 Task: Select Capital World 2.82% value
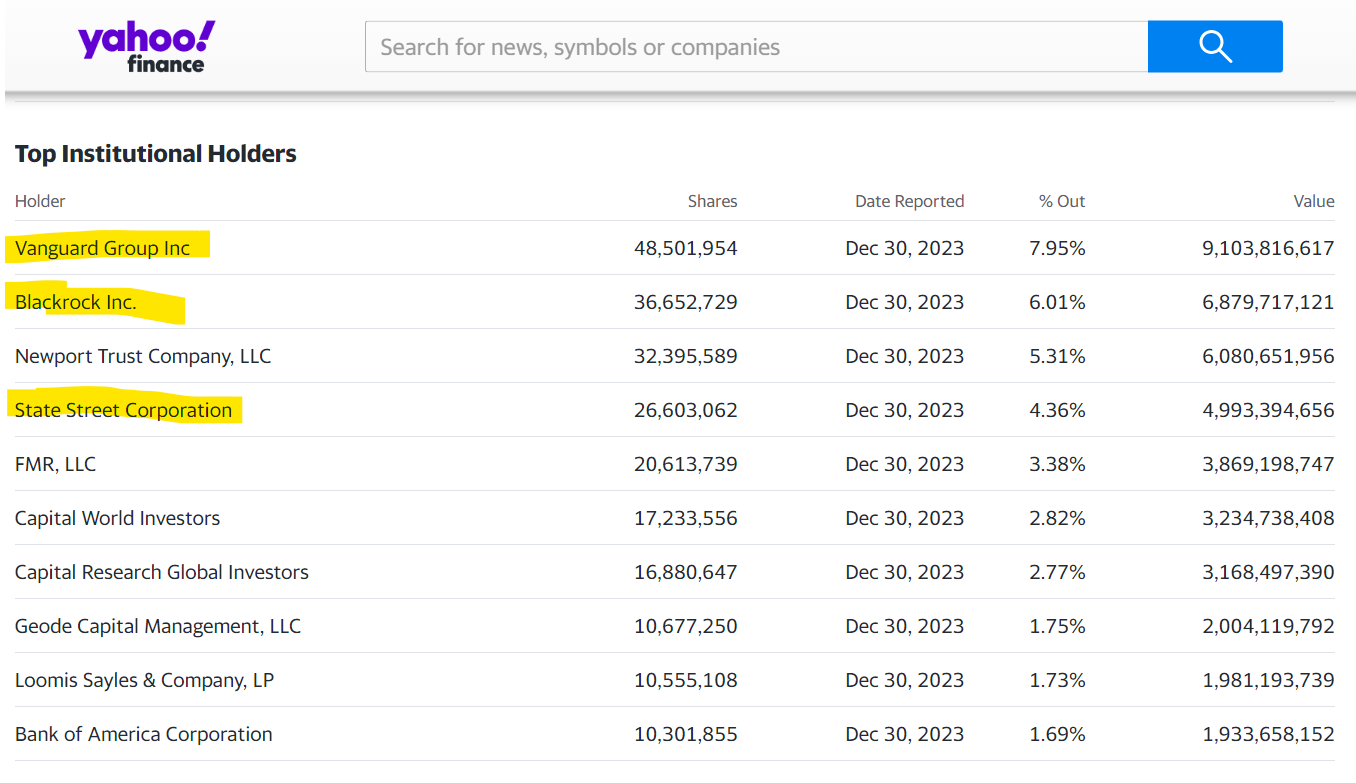1057,518
